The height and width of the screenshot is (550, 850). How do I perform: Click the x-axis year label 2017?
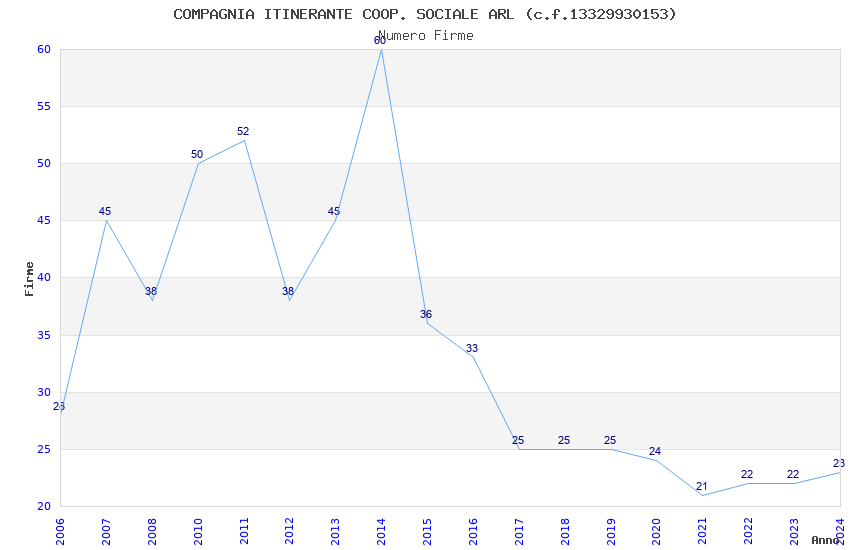tap(519, 531)
